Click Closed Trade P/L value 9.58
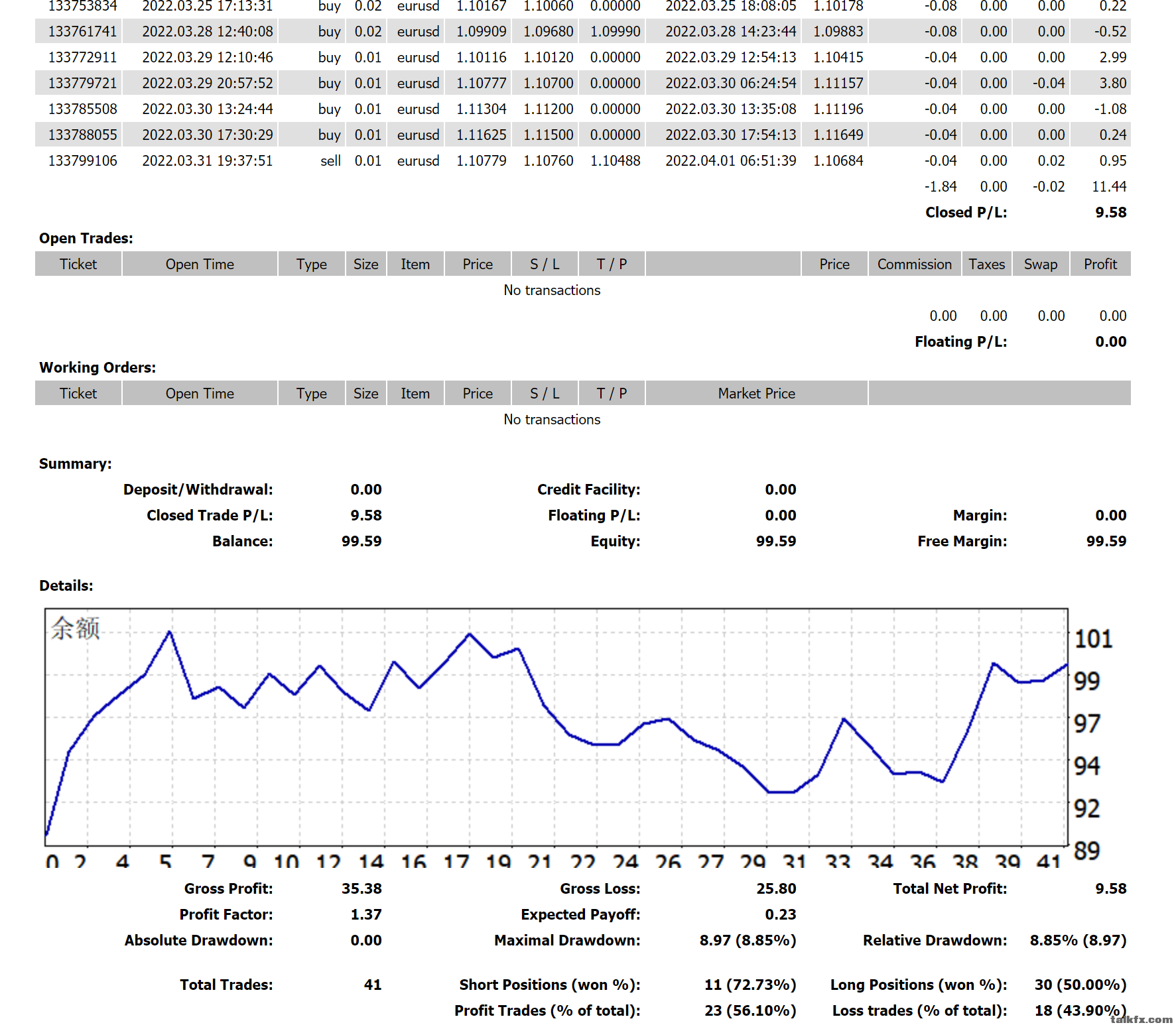The width and height of the screenshot is (1176, 1027). pyautogui.click(x=366, y=515)
